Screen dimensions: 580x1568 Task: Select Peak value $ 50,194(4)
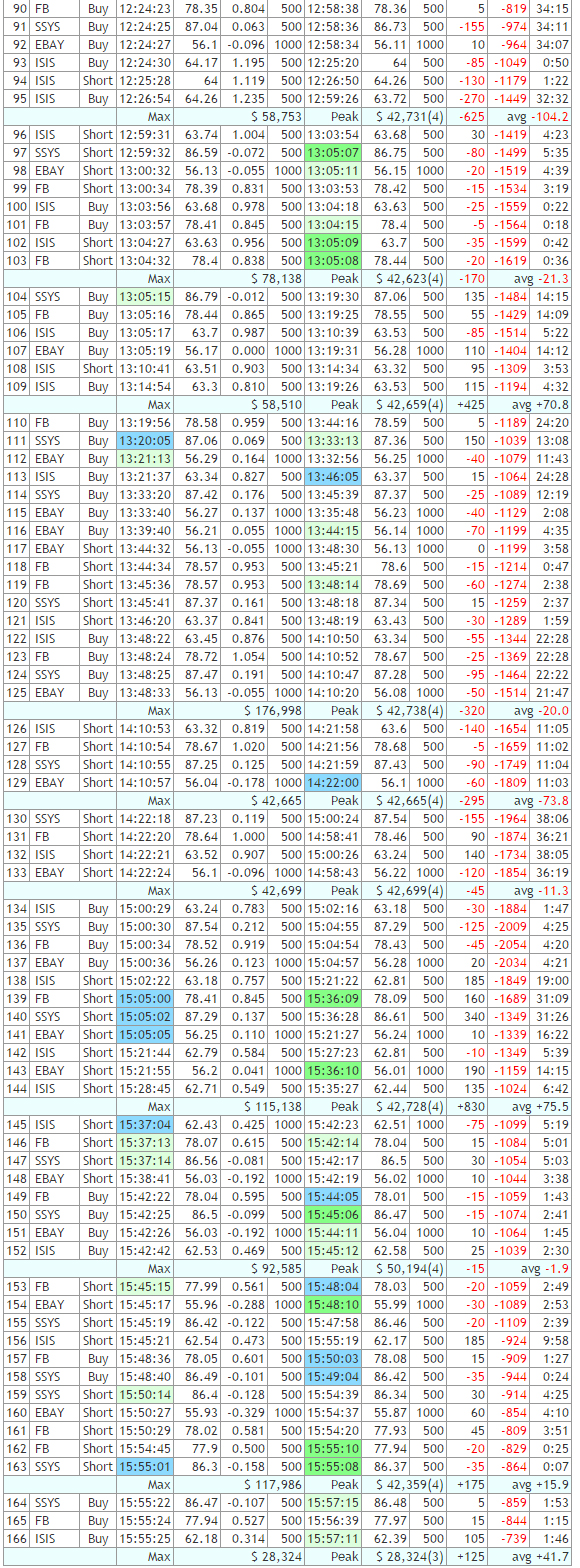(x=411, y=1268)
